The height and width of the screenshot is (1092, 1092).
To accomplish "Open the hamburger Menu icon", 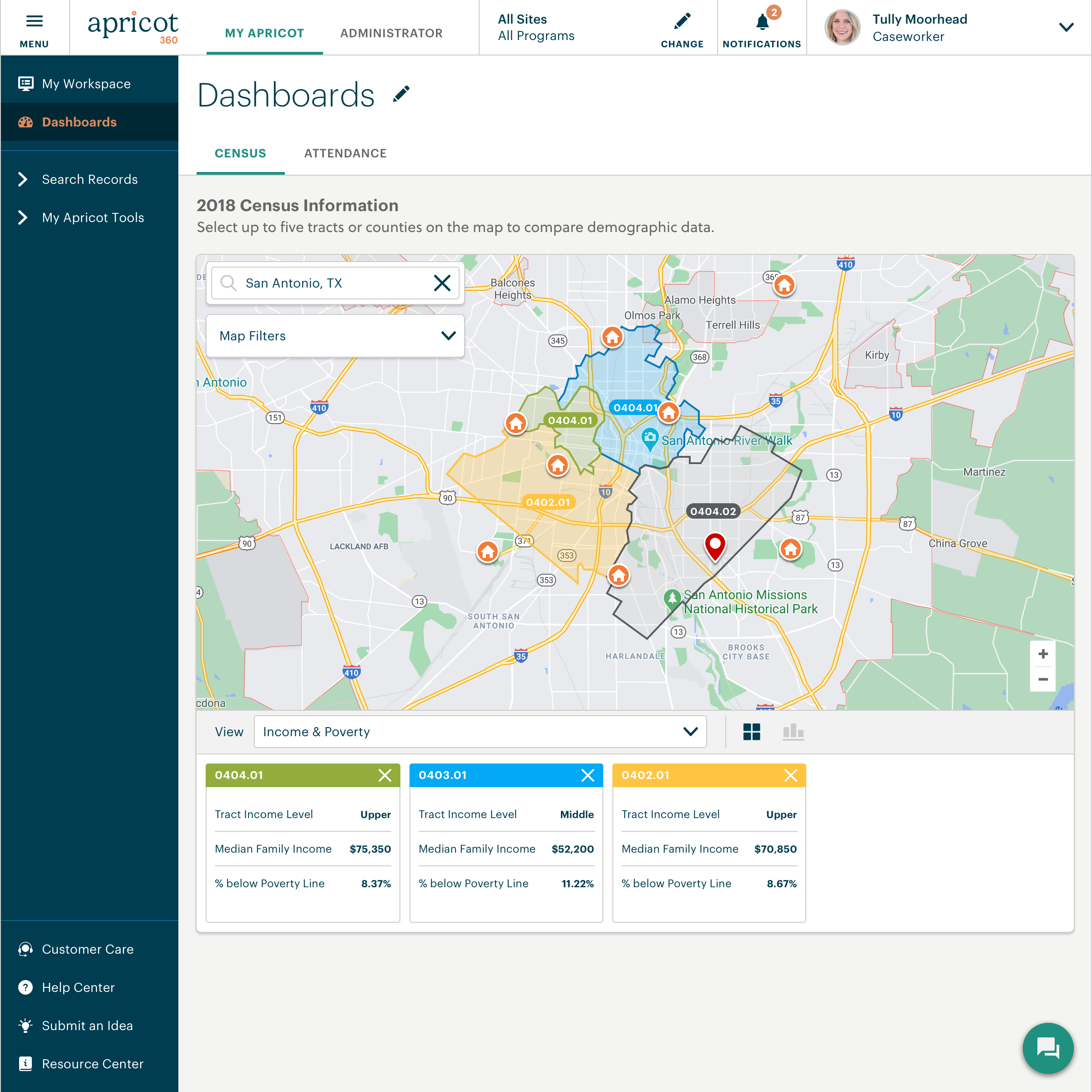I will (34, 21).
